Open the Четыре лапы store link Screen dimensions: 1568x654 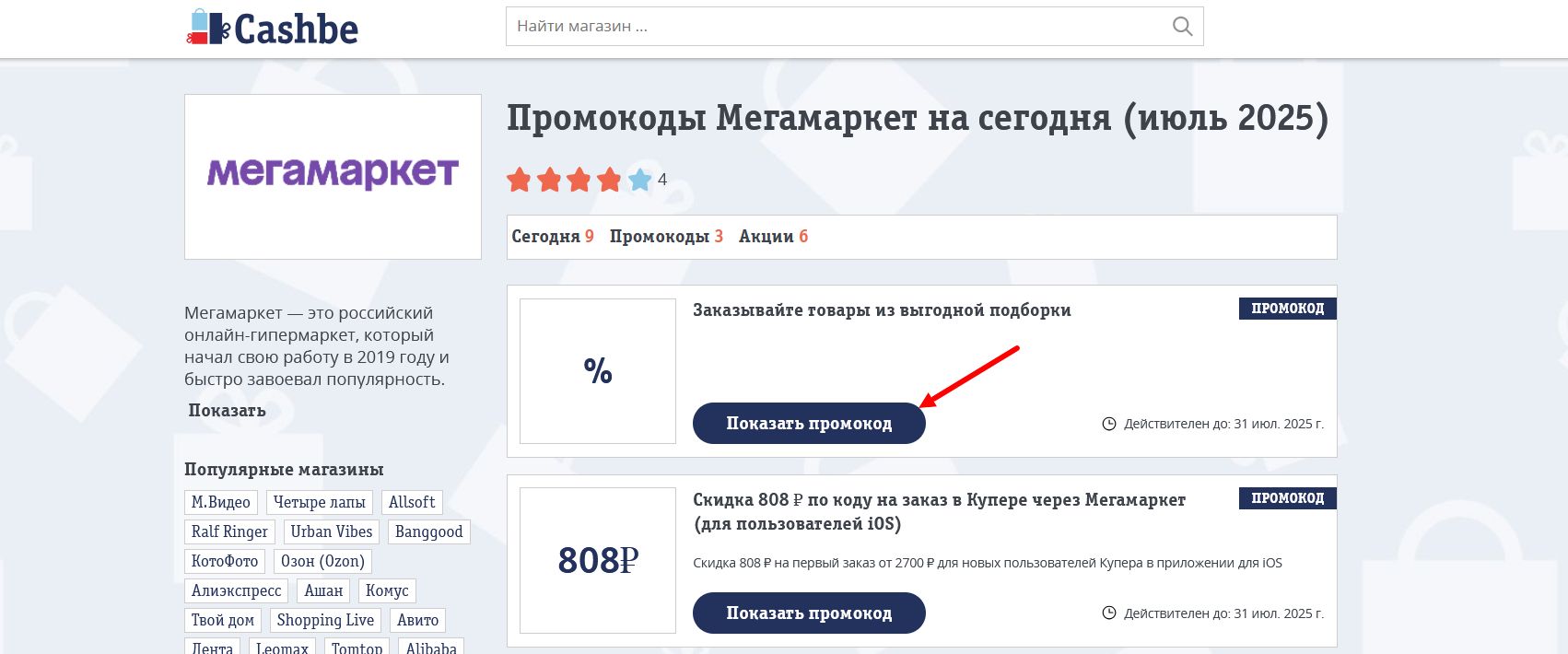point(320,502)
